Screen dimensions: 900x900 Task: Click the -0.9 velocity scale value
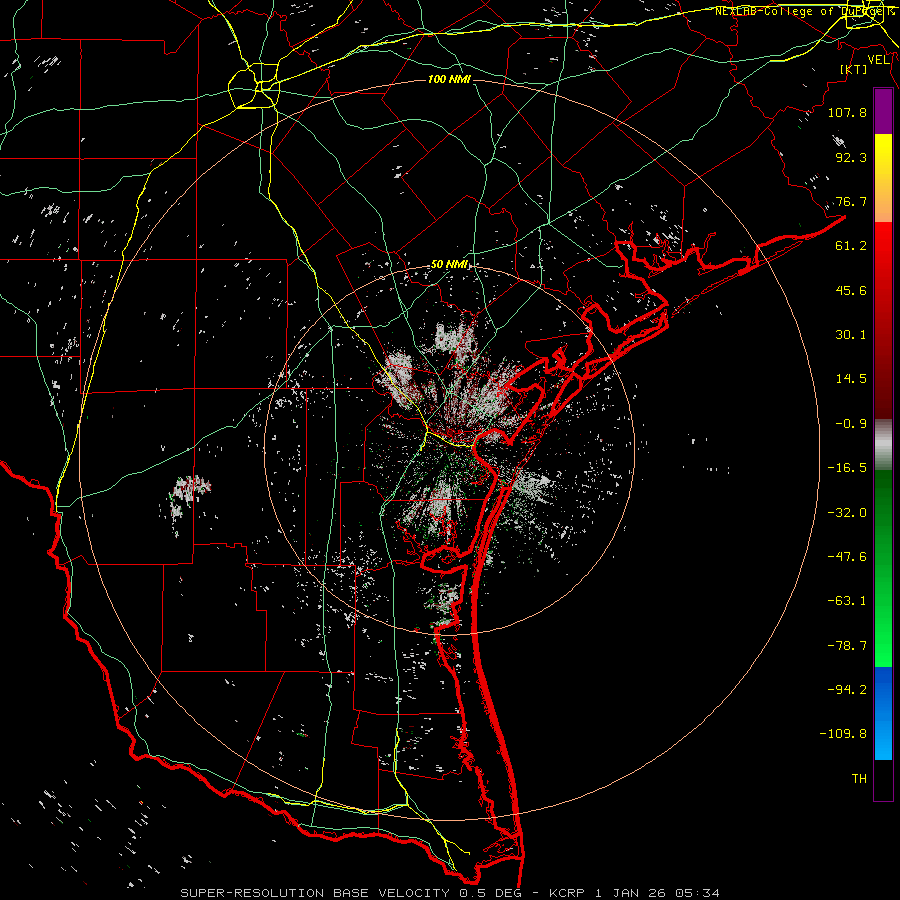tap(851, 424)
